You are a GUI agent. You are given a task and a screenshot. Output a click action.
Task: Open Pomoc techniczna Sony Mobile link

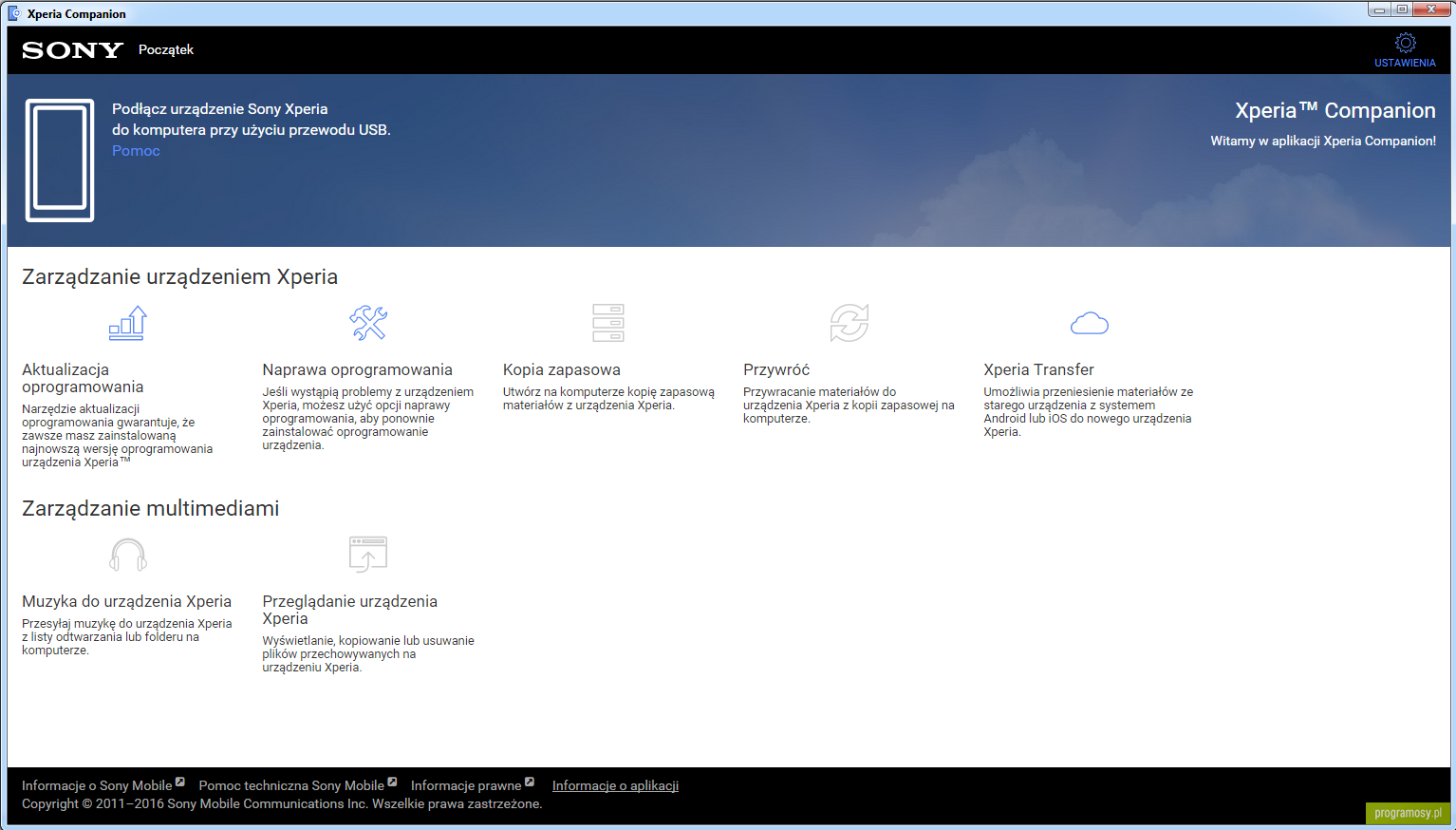click(291, 785)
